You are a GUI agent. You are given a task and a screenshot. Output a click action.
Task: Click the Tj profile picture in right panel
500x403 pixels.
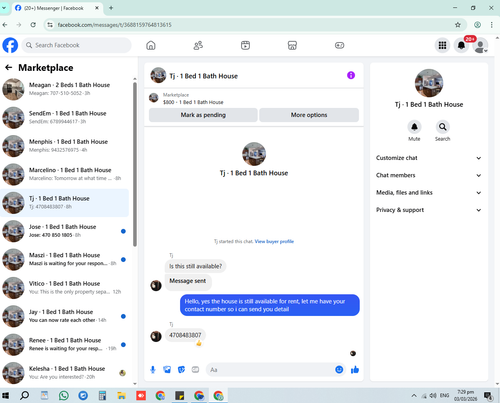tap(429, 83)
